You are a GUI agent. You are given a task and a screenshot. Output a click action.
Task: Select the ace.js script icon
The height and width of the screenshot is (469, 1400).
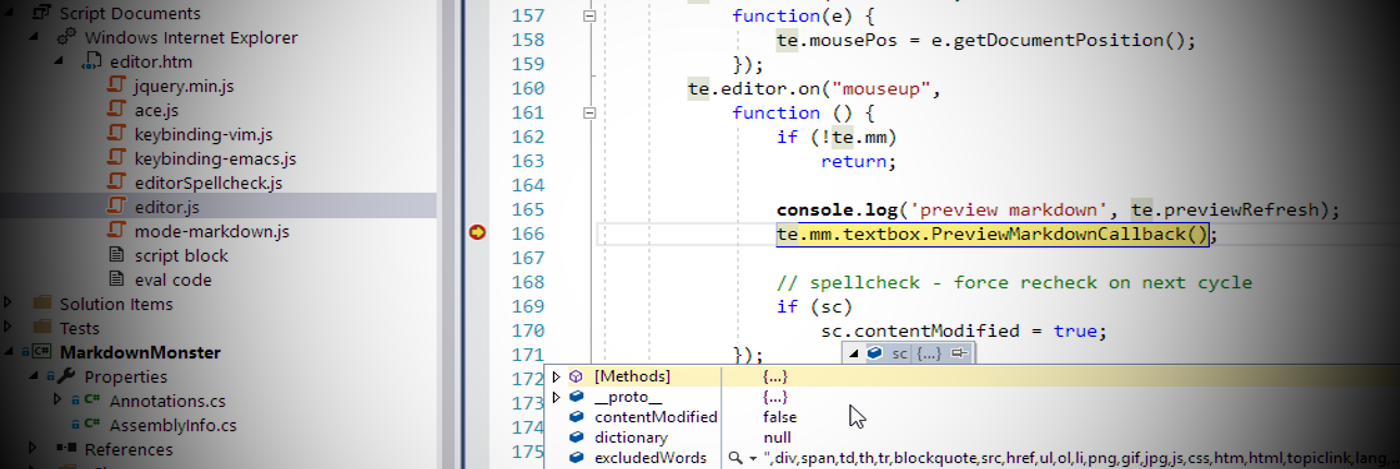(117, 110)
